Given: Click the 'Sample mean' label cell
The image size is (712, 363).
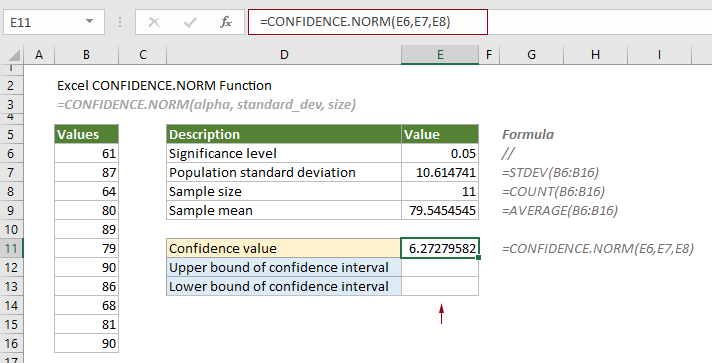Looking at the screenshot, I should tap(284, 210).
